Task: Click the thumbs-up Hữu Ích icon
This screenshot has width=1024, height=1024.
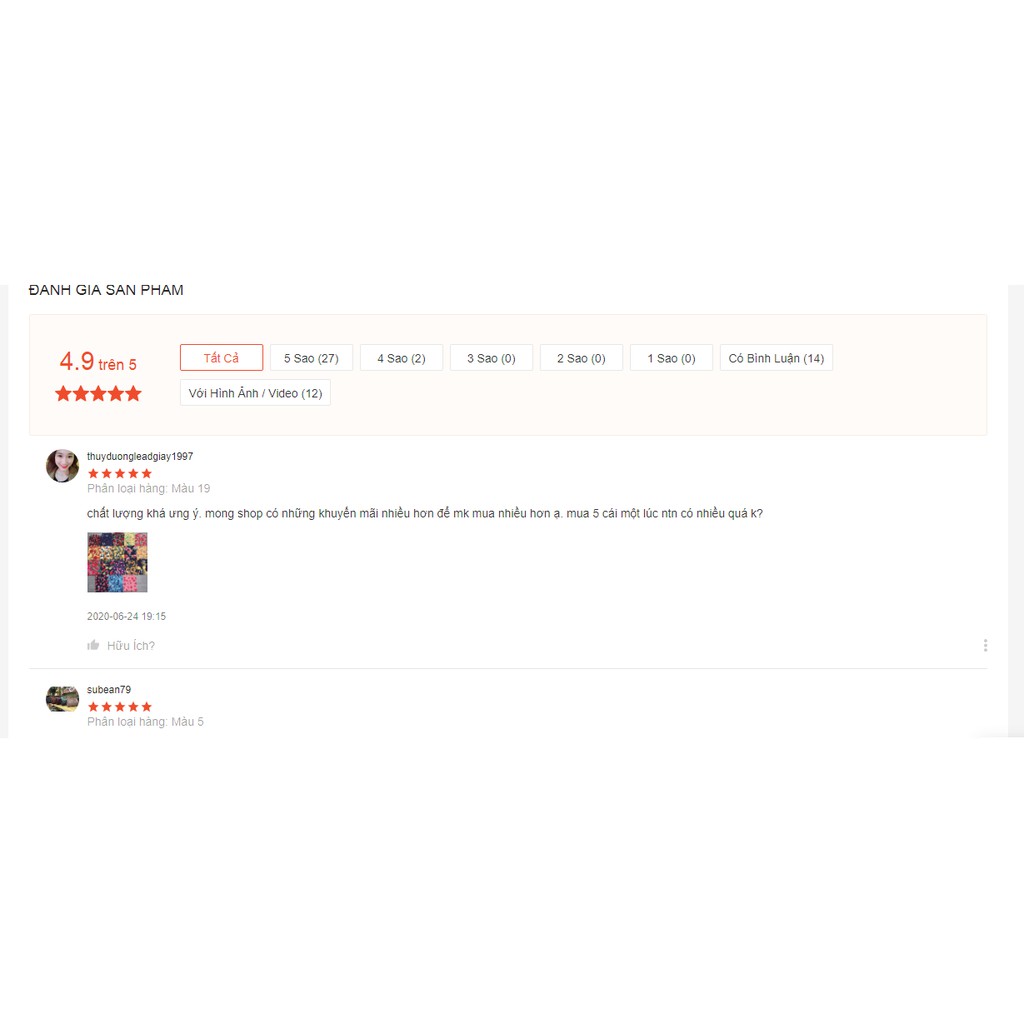Action: pyautogui.click(x=93, y=645)
